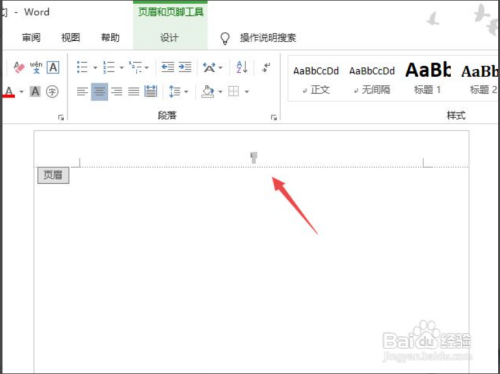The width and height of the screenshot is (500, 374).
Task: Open the Asian Layout icon
Action: pos(209,67)
